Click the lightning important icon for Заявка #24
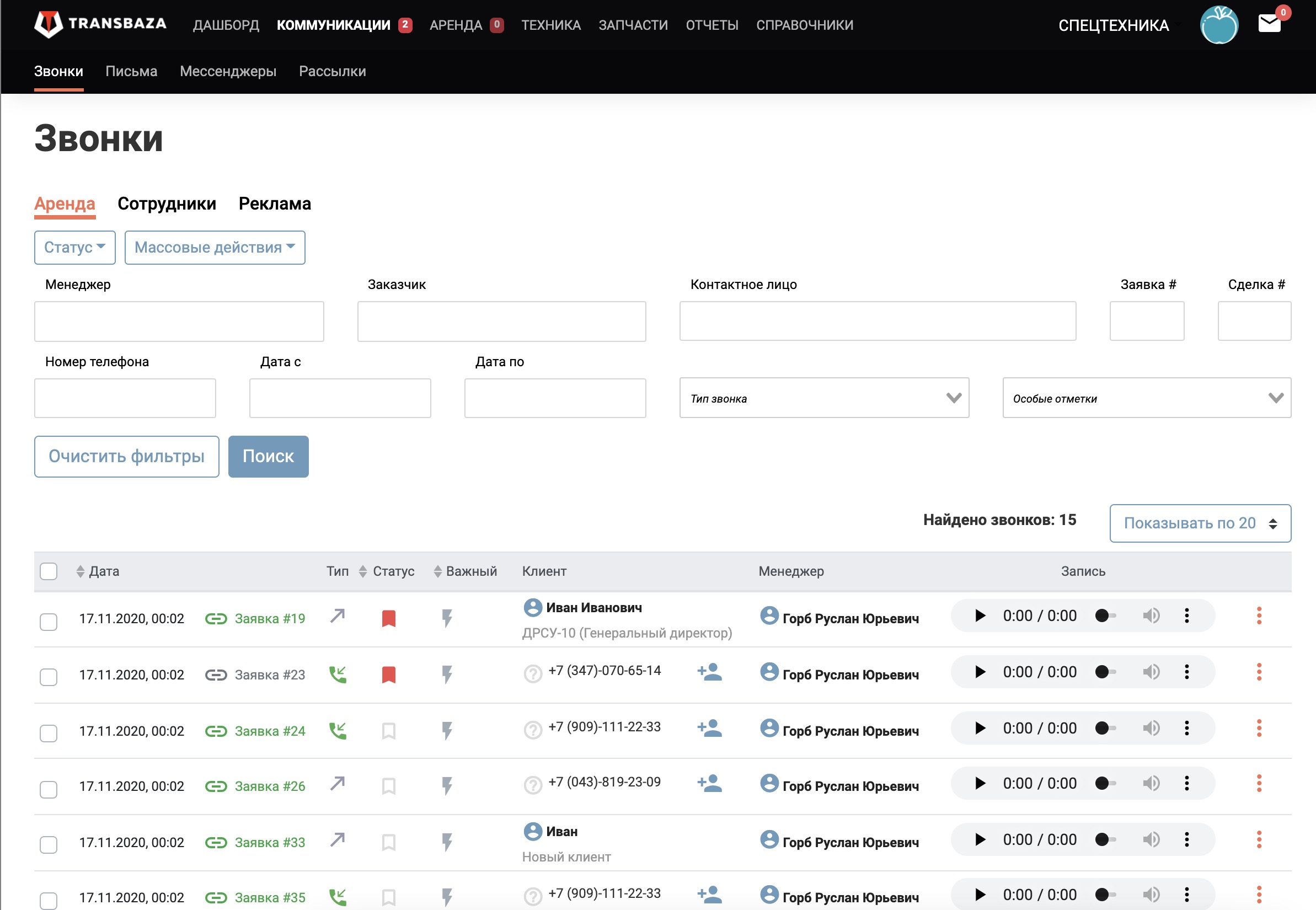This screenshot has height=910, width=1316. coord(447,730)
